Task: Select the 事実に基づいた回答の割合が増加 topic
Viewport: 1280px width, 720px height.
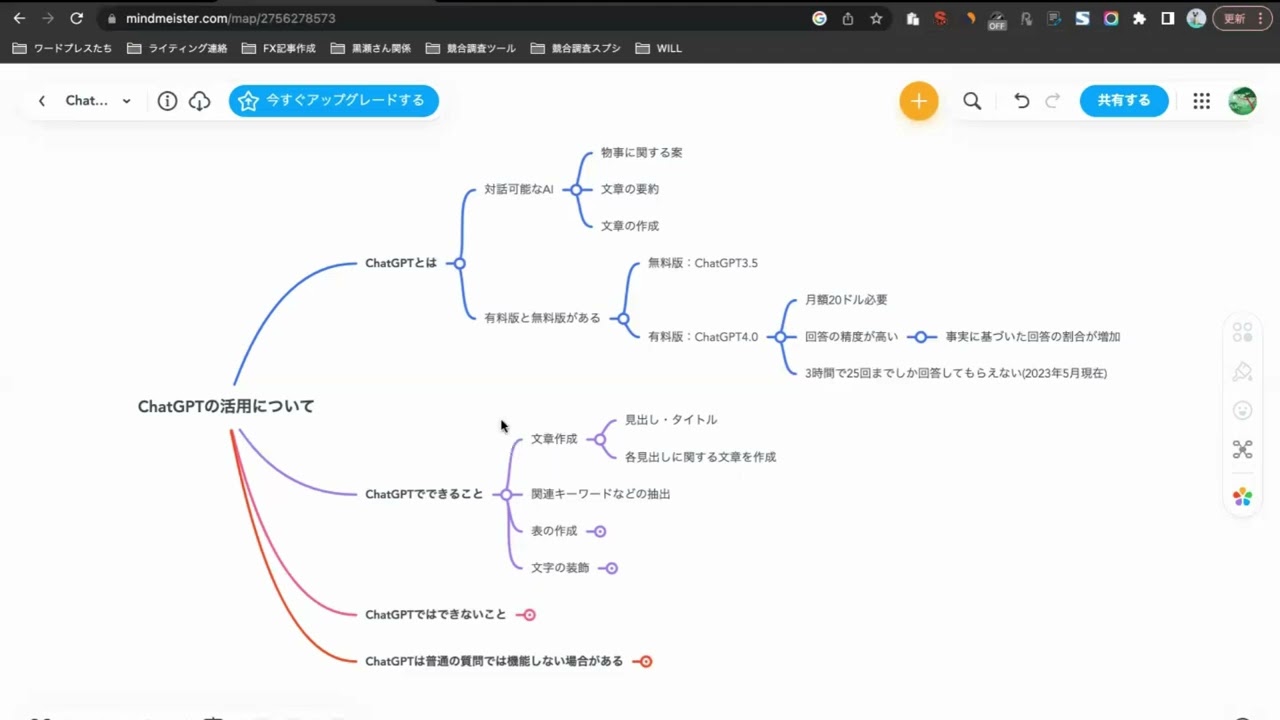Action: coord(1033,337)
